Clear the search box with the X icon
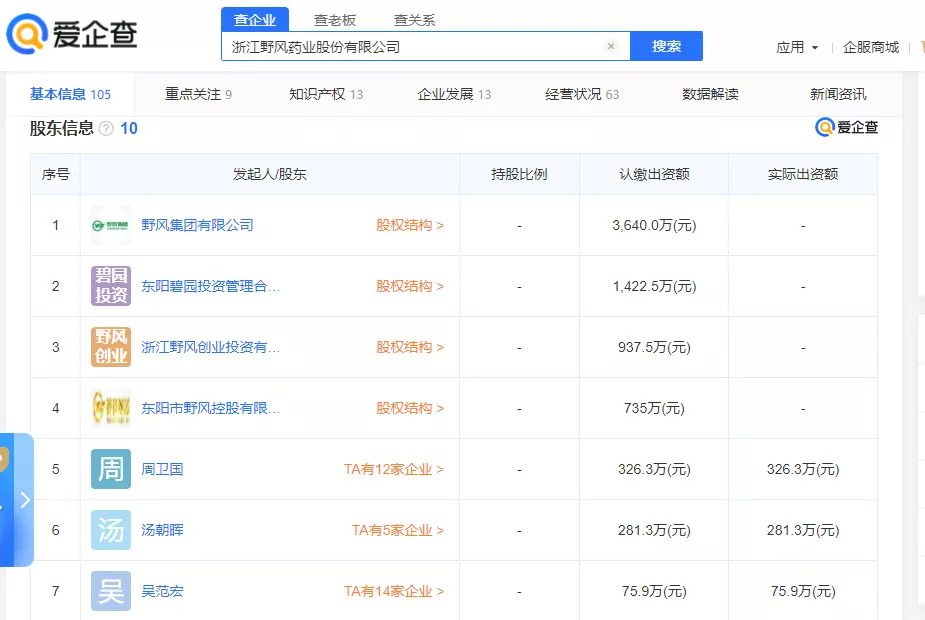 pyautogui.click(x=611, y=46)
